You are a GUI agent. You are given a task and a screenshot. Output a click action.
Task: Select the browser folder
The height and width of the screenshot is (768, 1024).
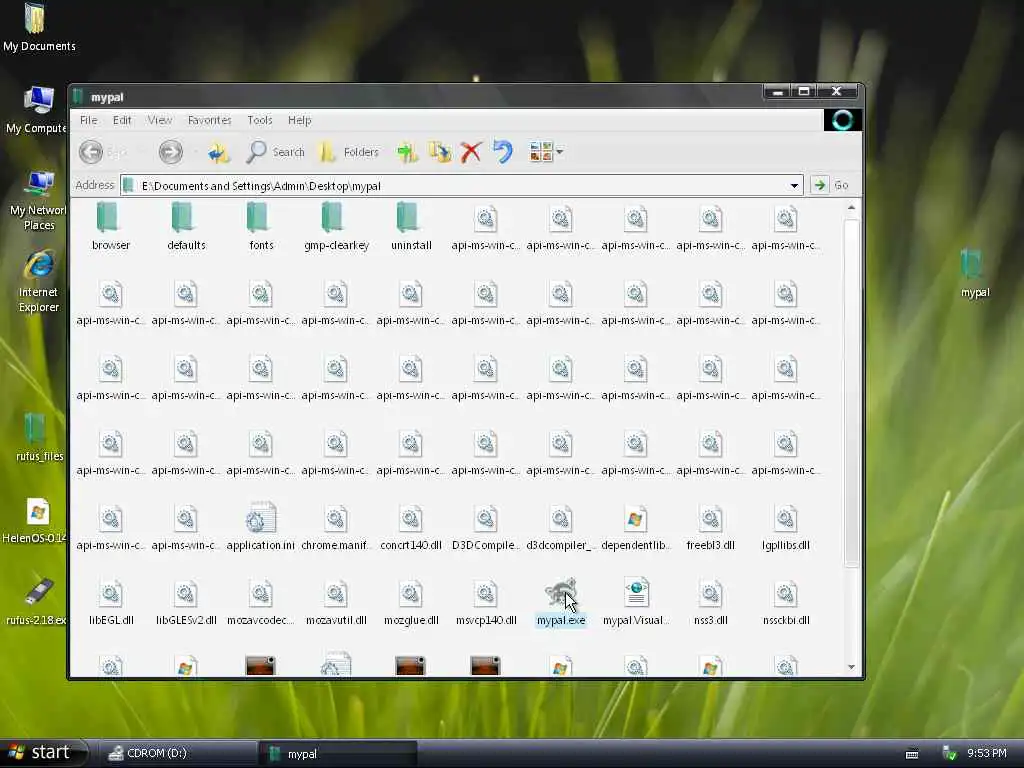[110, 226]
